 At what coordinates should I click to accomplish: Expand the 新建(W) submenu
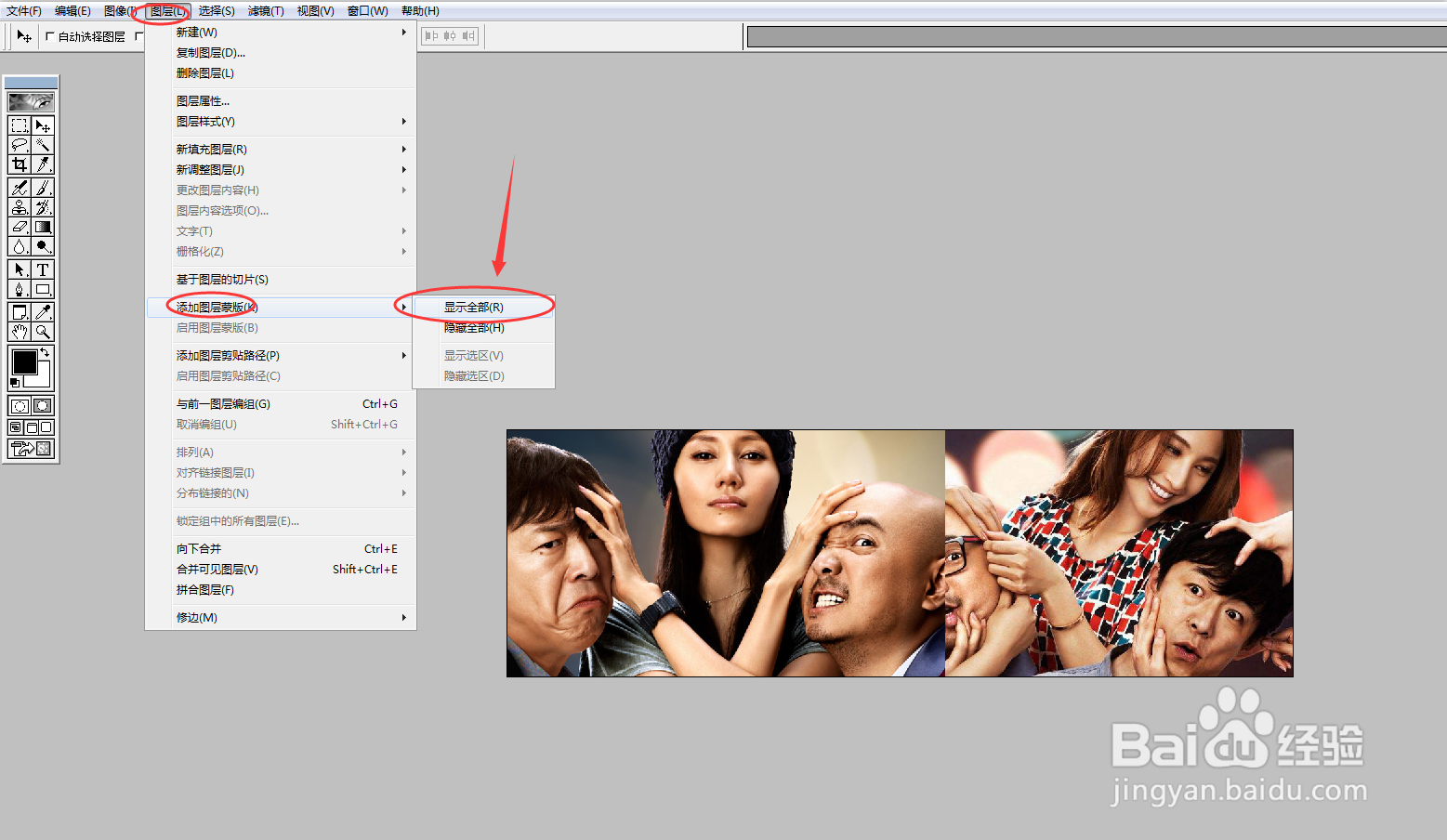(281, 33)
